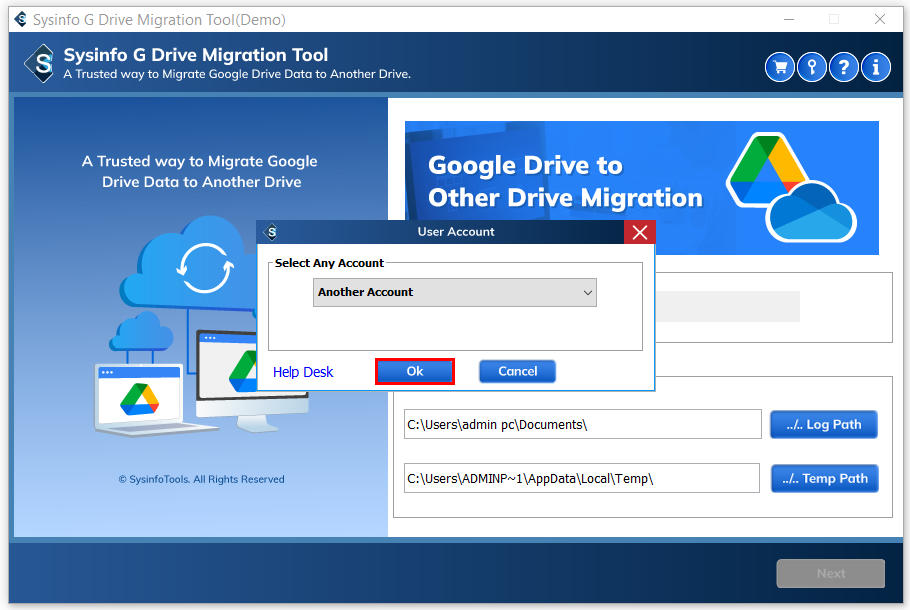Screen dimensions: 910x610
Task: Close the User Account dialog
Action: tap(639, 232)
